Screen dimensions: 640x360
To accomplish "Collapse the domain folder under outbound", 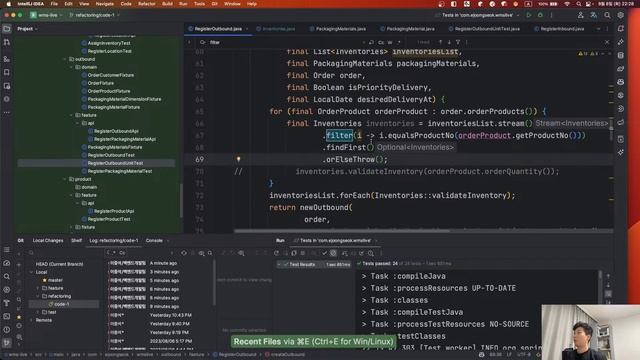I will click(71, 67).
